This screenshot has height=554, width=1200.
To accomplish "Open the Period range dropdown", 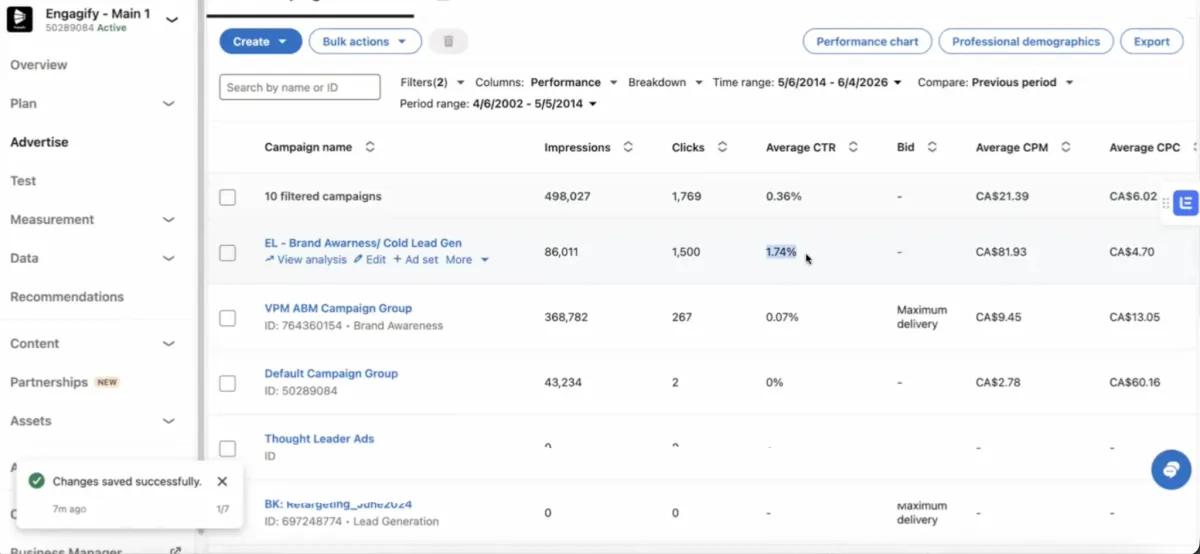I will [498, 104].
